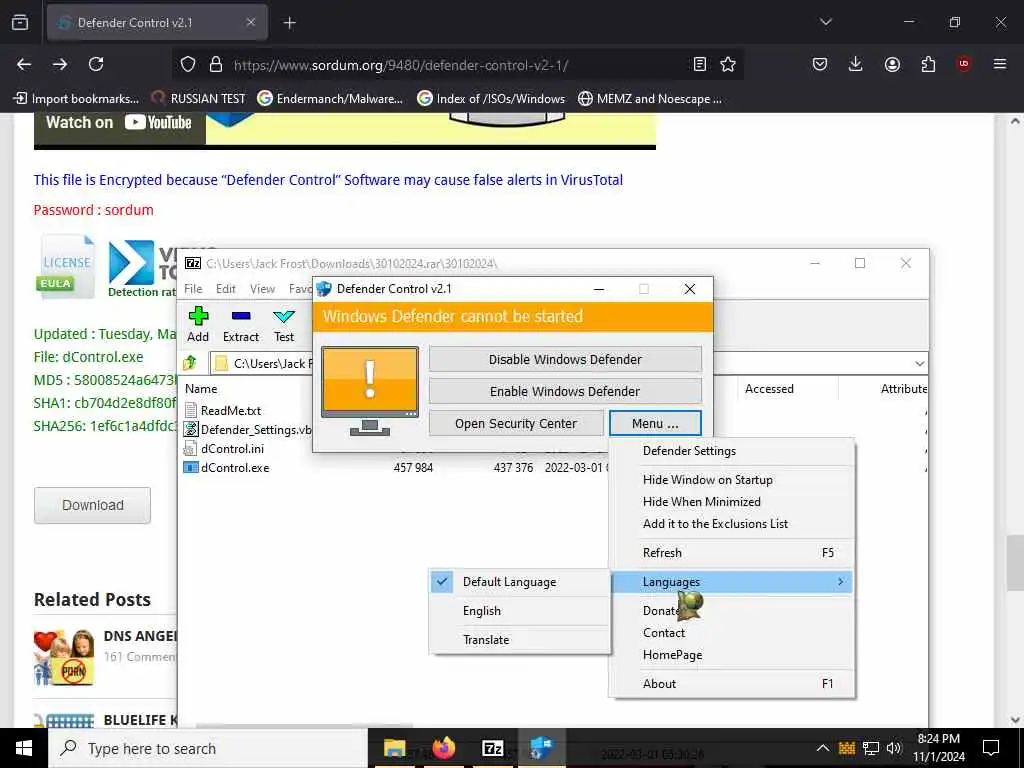Select the checked Default Language option
Screen dimensions: 1024x768
pyautogui.click(x=520, y=582)
